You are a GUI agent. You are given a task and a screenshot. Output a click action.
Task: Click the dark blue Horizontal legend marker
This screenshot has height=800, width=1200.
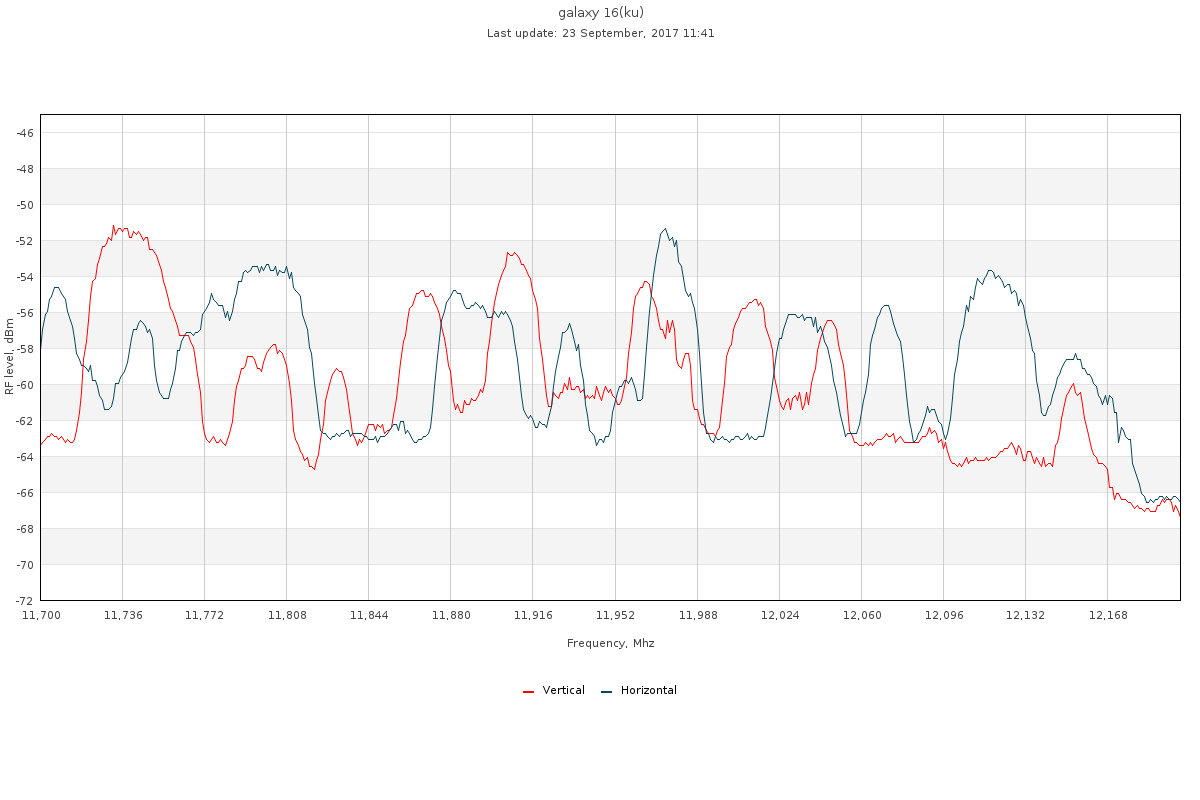click(x=606, y=691)
